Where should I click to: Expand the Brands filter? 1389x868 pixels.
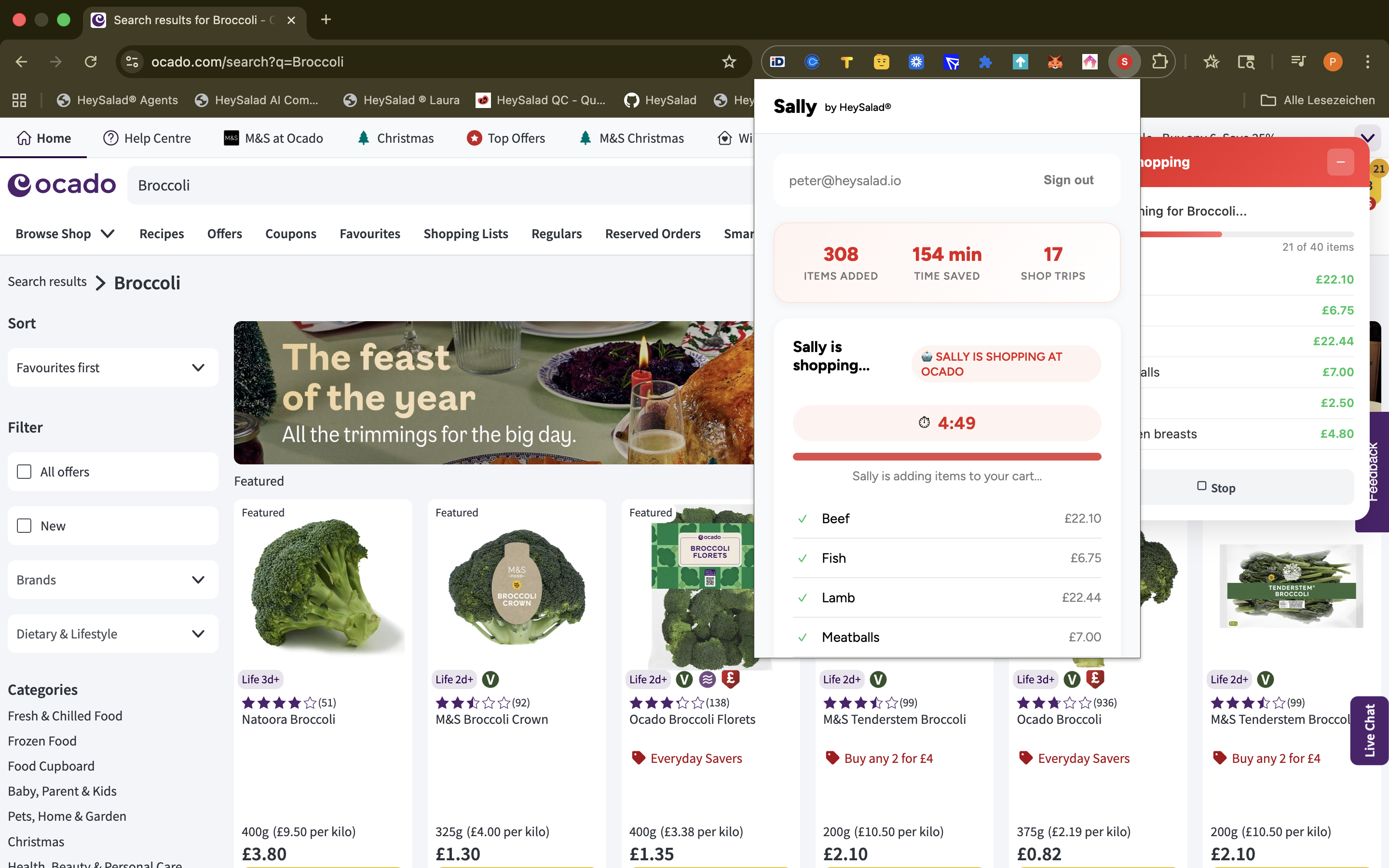pos(112,579)
